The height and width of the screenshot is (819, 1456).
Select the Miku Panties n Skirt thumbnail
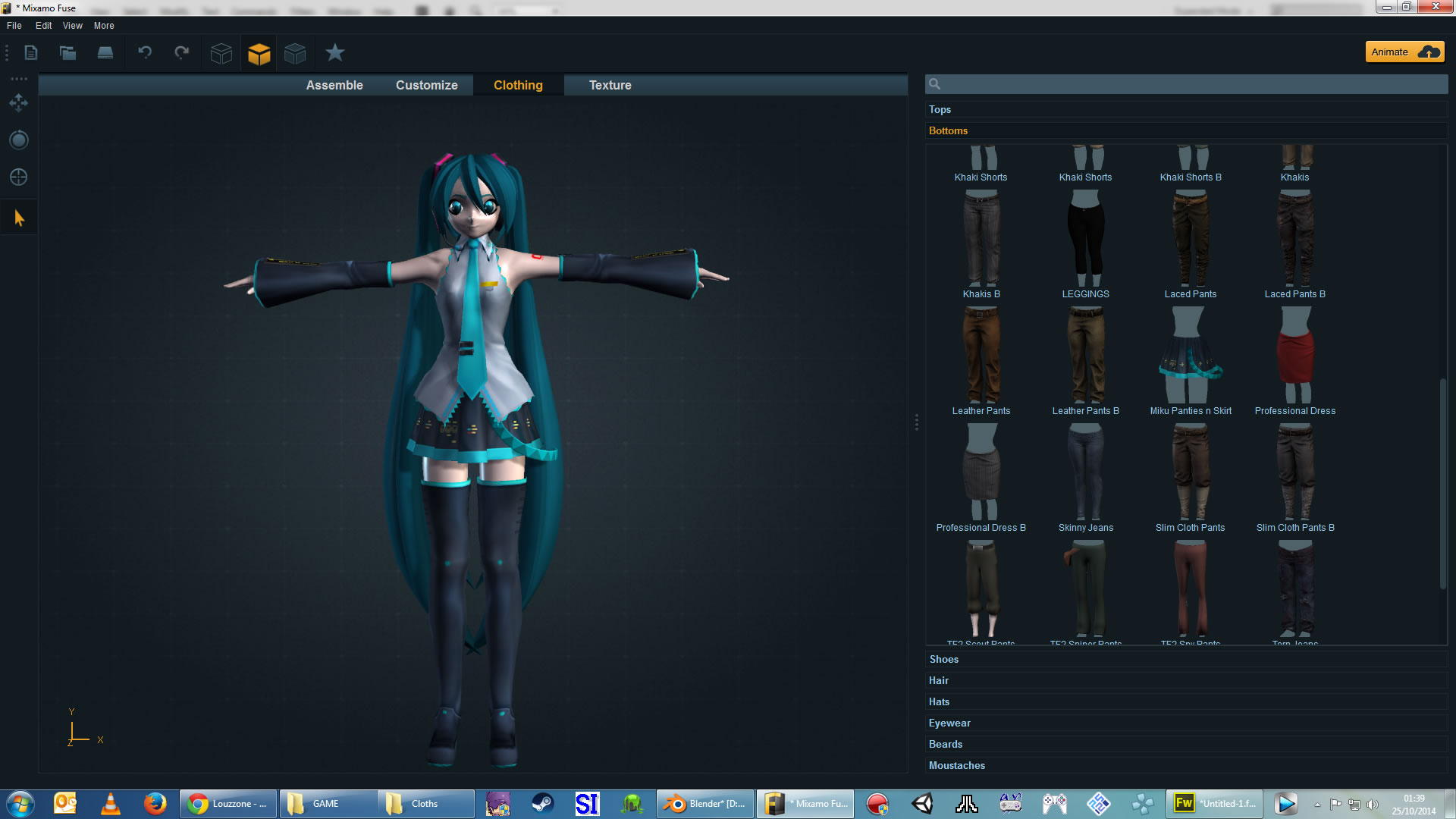coord(1191,355)
